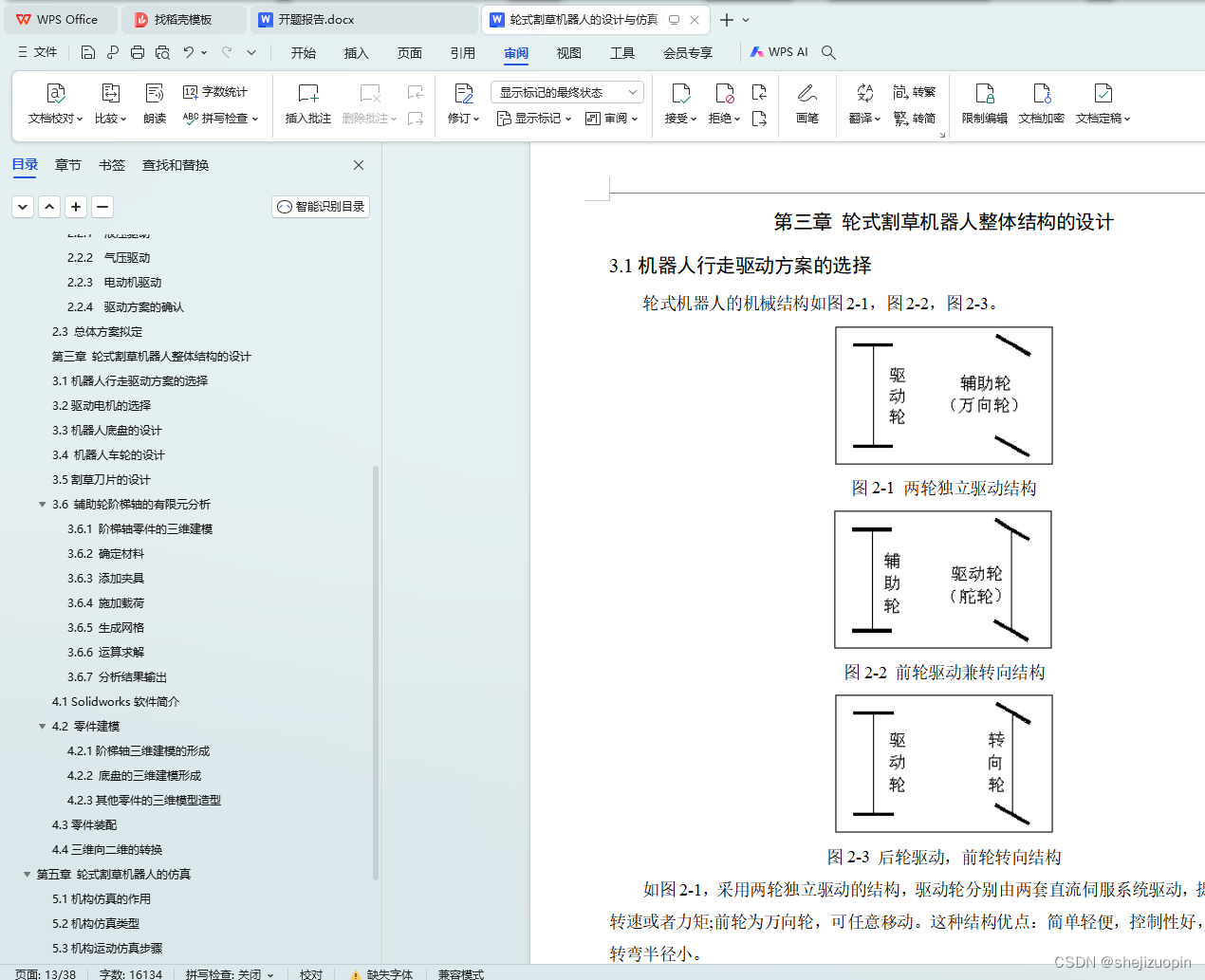Jump to 3.5 割草刀片的设计 heading
This screenshot has width=1205, height=980.
[102, 480]
